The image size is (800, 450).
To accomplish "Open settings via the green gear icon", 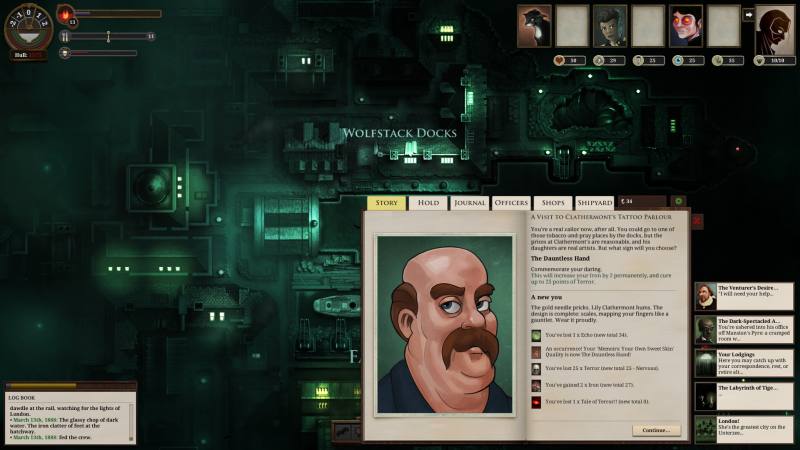I will (x=679, y=202).
